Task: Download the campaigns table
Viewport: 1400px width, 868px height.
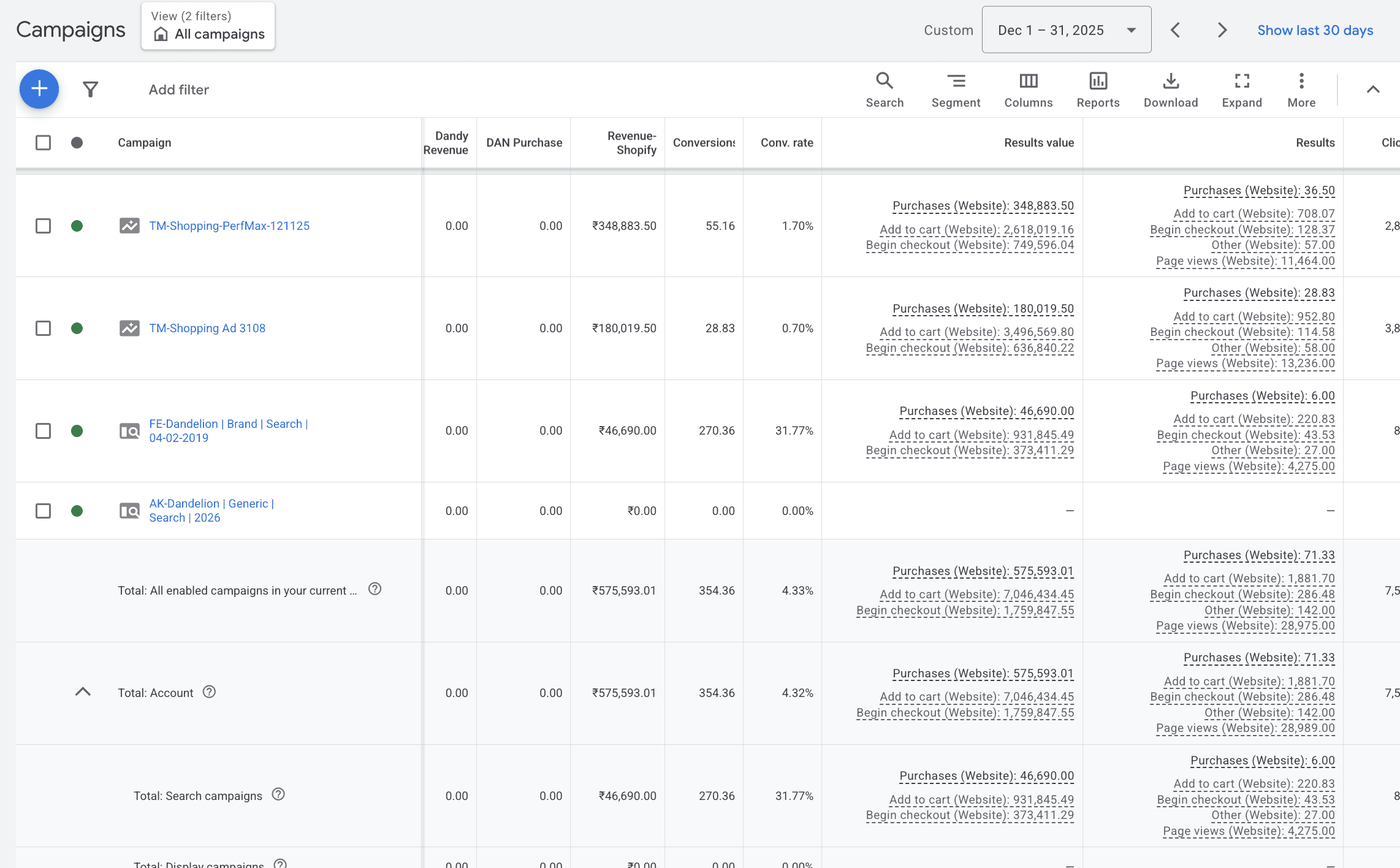Action: point(1171,90)
